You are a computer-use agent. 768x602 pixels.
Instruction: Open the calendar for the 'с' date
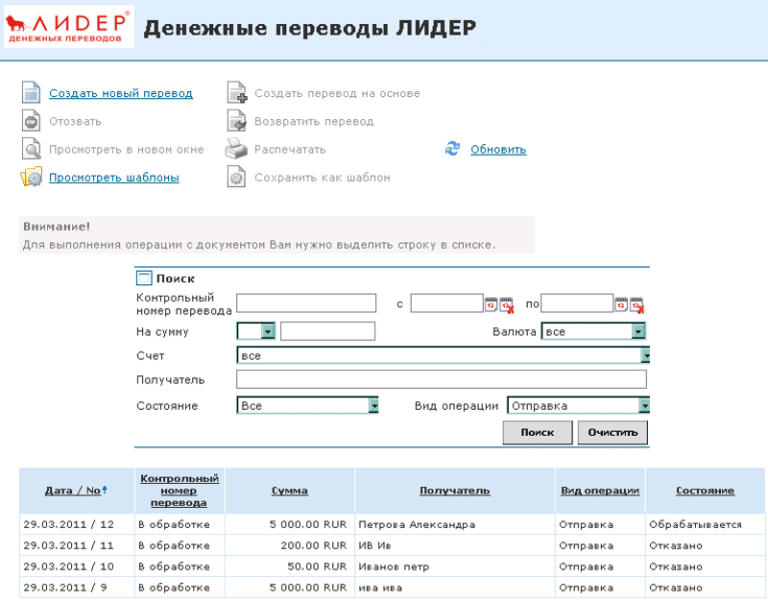(x=491, y=304)
